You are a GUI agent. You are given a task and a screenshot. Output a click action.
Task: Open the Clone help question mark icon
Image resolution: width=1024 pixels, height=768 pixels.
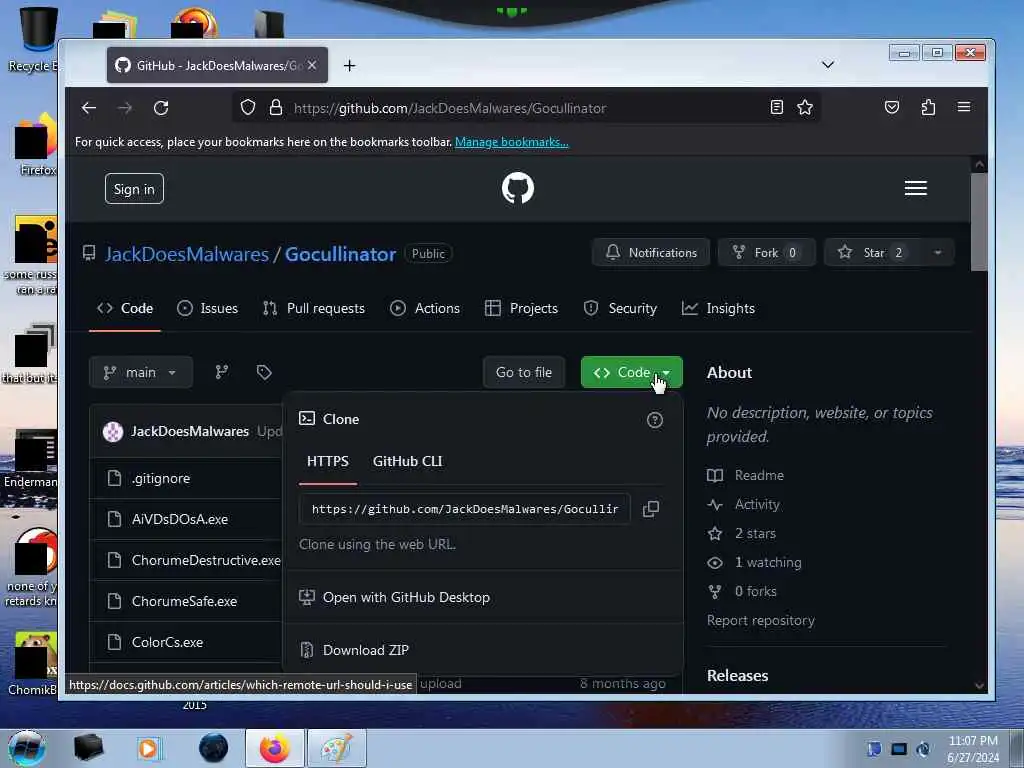[654, 420]
